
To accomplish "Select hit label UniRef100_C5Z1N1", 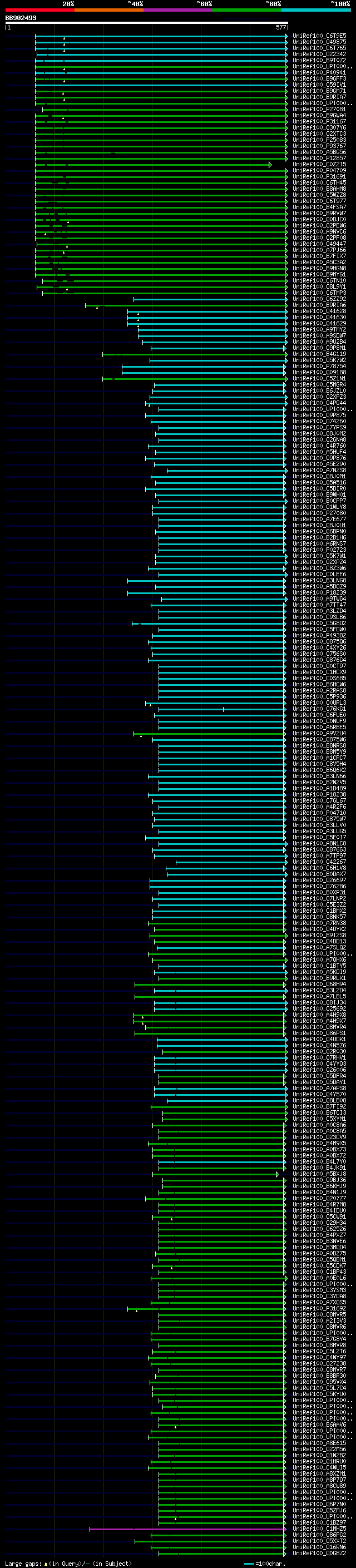I will [319, 379].
